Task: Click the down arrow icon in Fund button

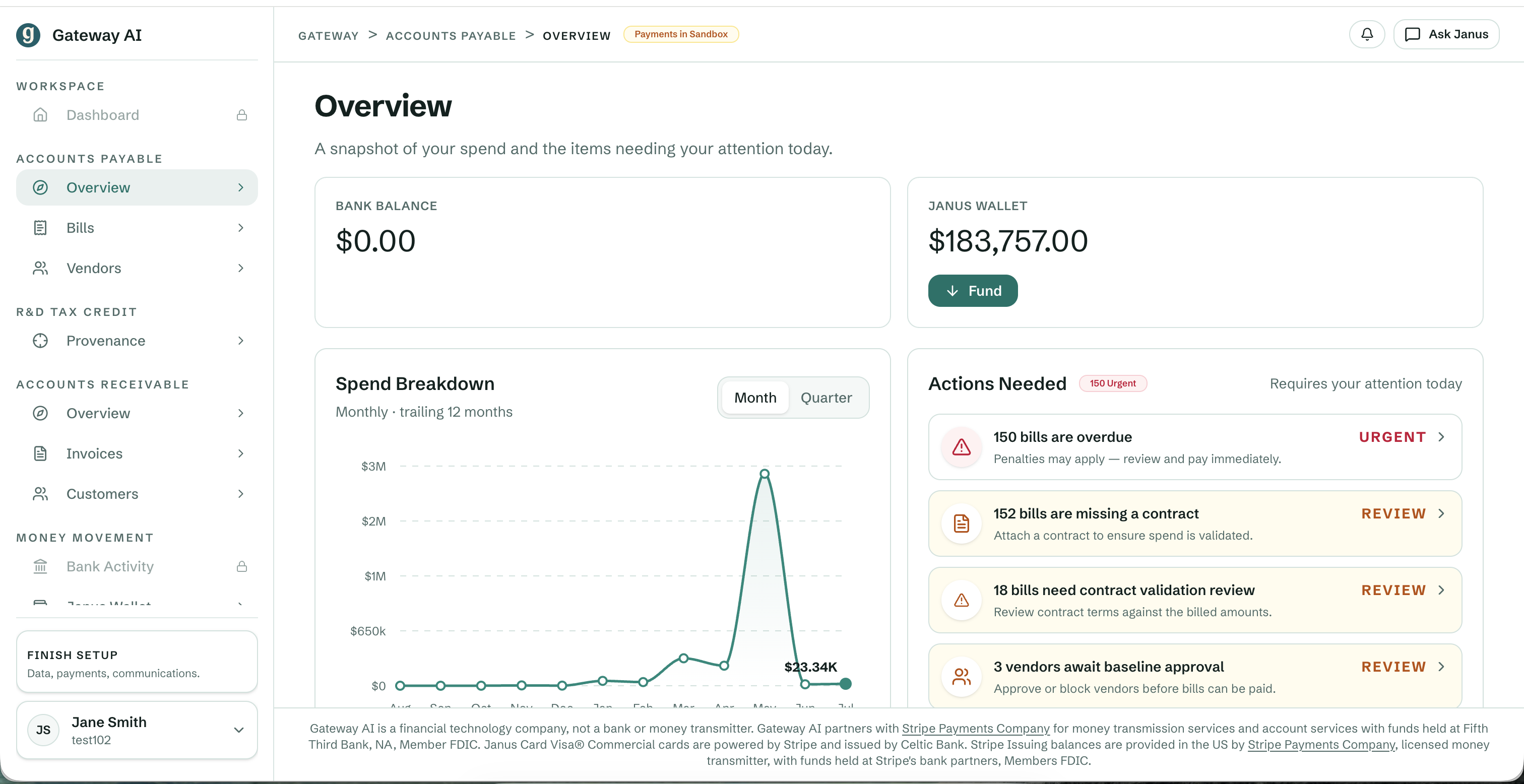Action: point(952,291)
